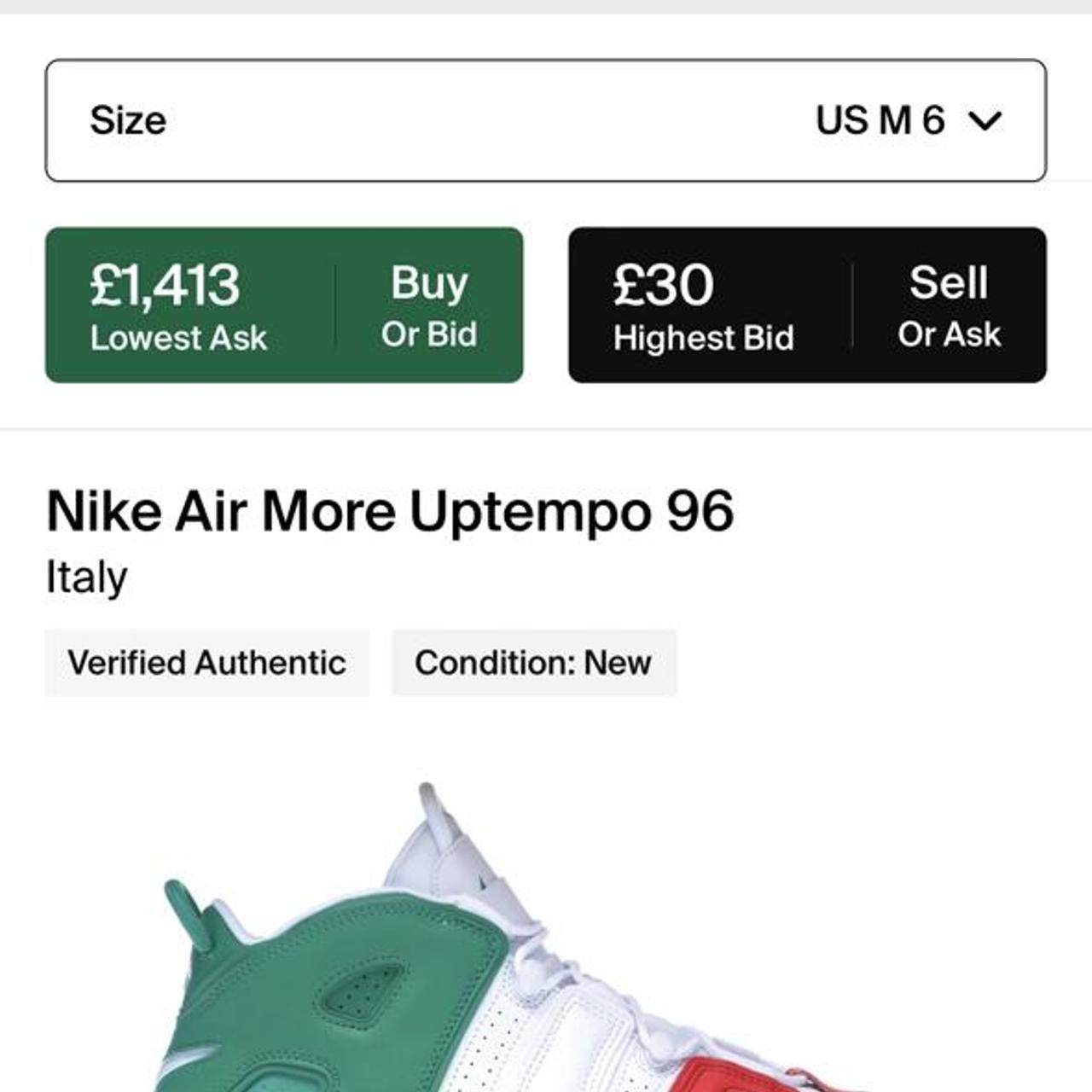Click the US M 6 size value
This screenshot has width=1092, height=1092.
pos(880,120)
